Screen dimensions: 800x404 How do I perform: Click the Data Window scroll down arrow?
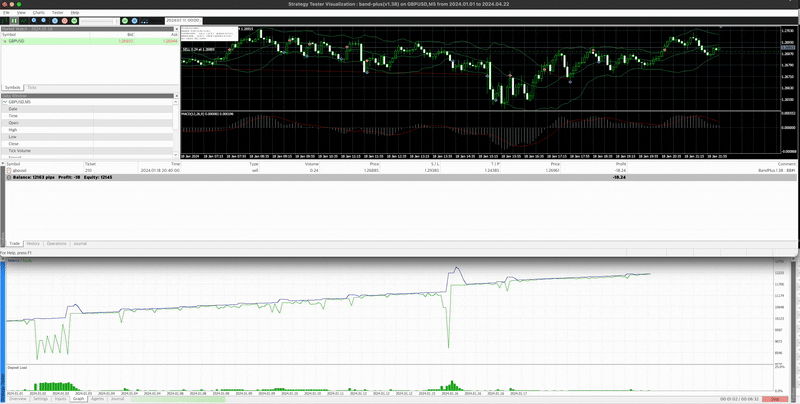177,154
